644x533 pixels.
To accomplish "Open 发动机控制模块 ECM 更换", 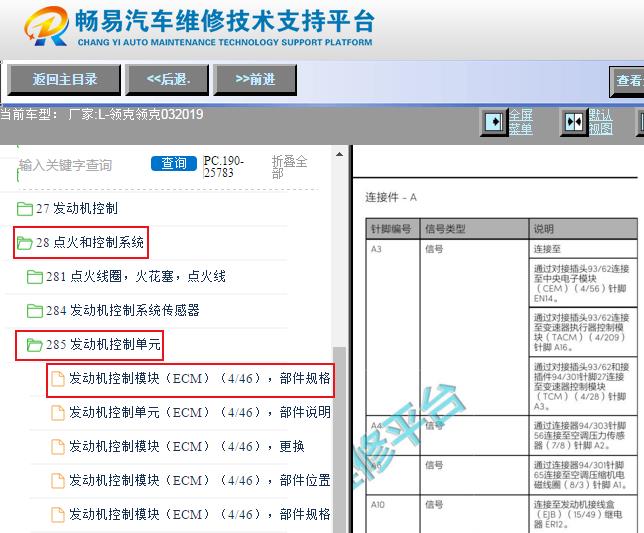I will [x=187, y=447].
